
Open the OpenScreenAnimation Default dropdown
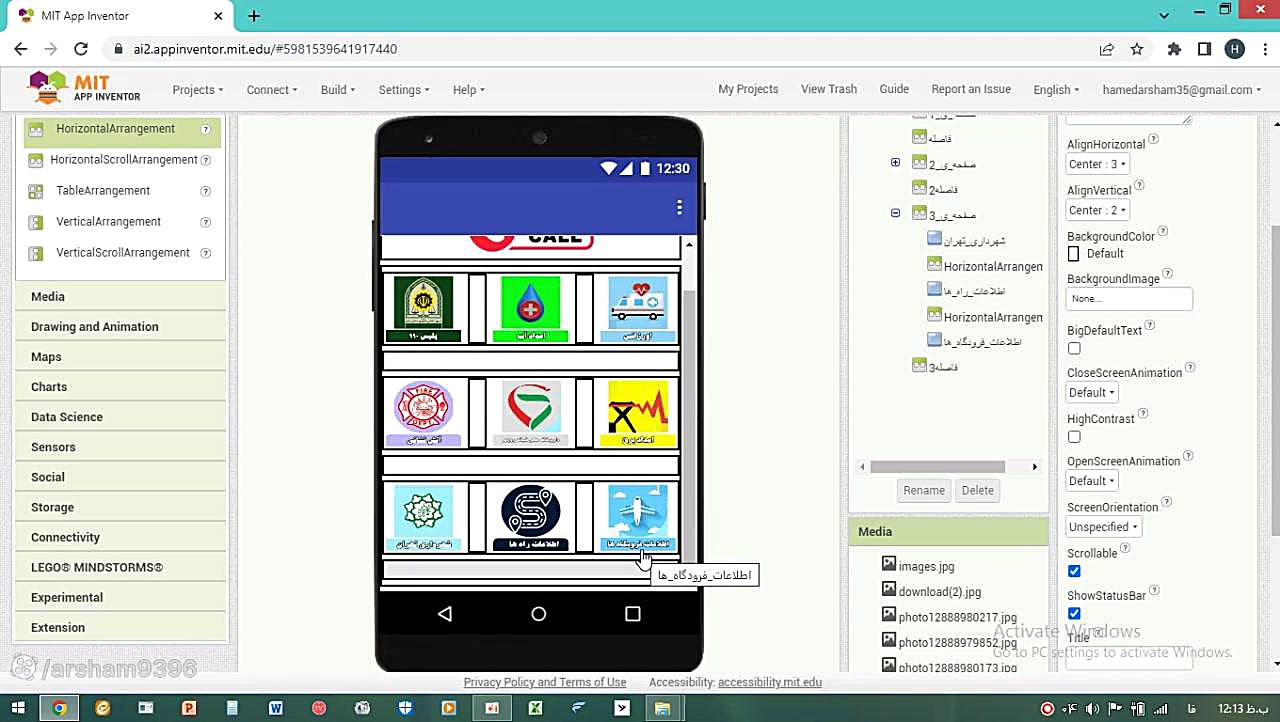click(1092, 481)
